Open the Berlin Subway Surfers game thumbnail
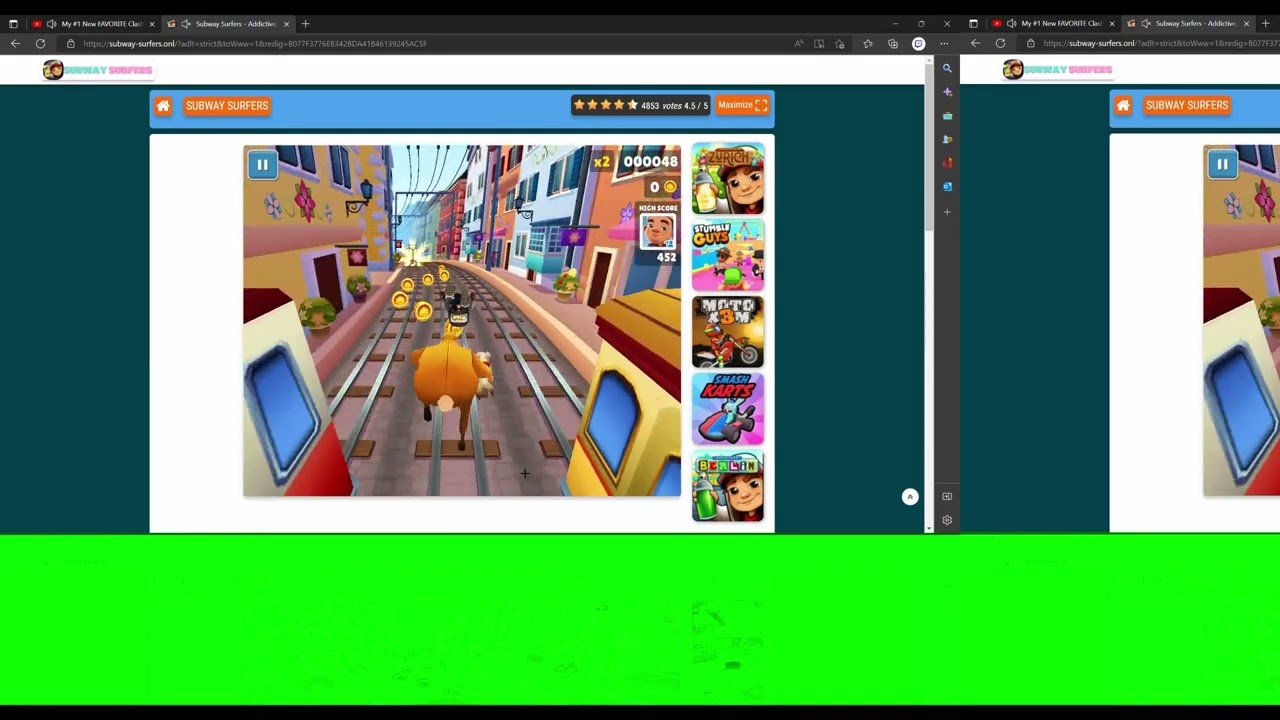Image resolution: width=1280 pixels, height=720 pixels. (728, 486)
